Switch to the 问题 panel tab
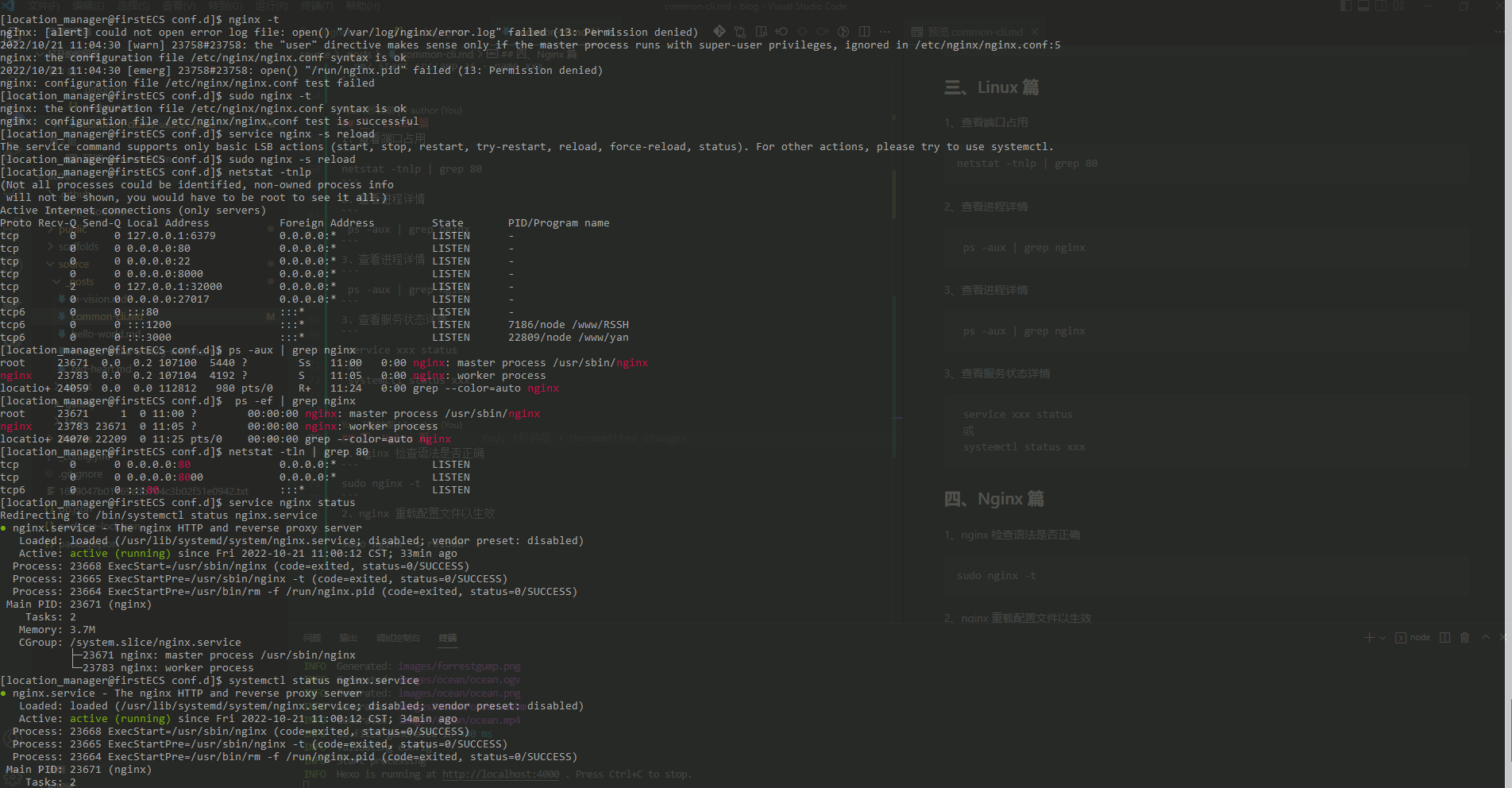This screenshot has height=788, width=1512. (x=312, y=638)
